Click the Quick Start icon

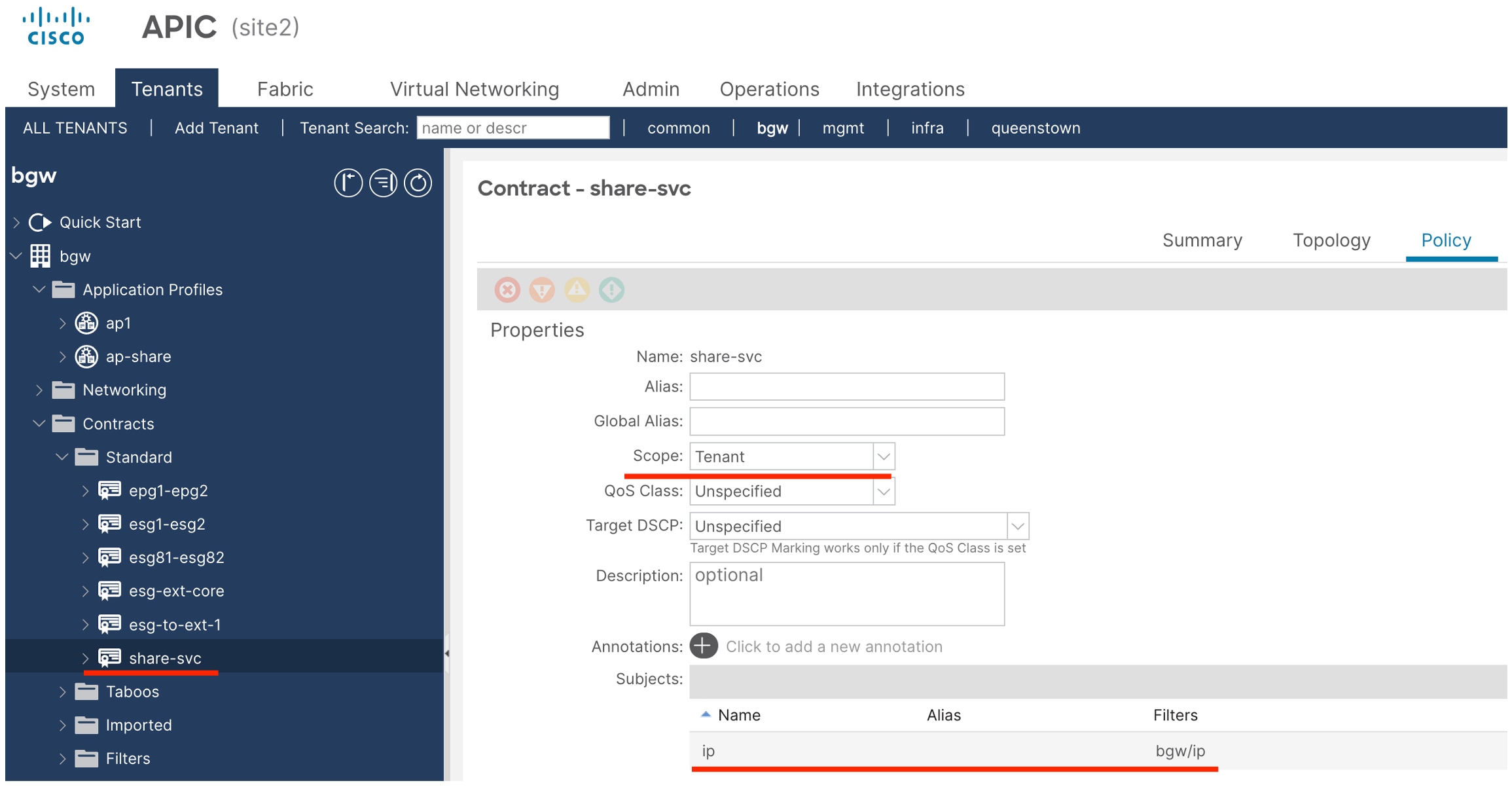pos(41,222)
